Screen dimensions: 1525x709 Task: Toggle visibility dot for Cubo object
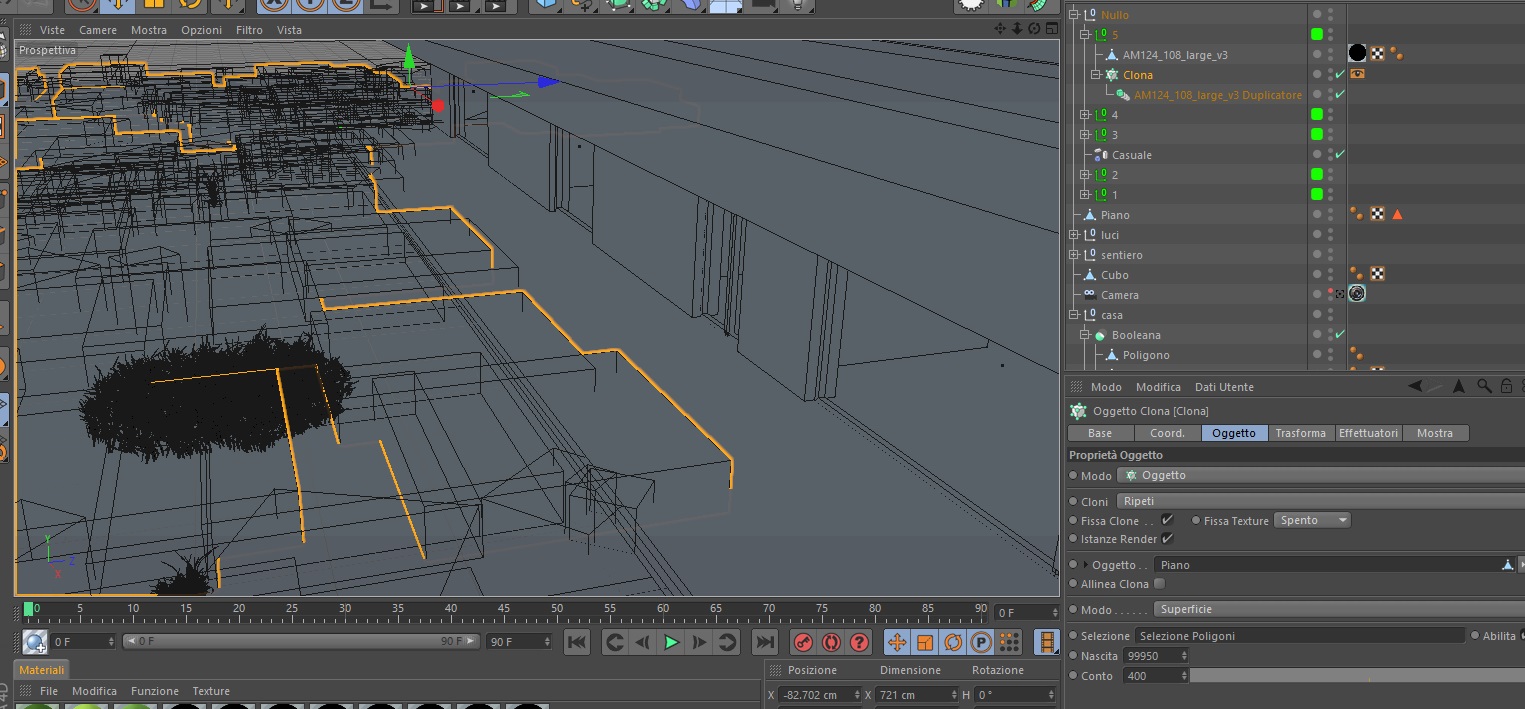click(x=1317, y=274)
